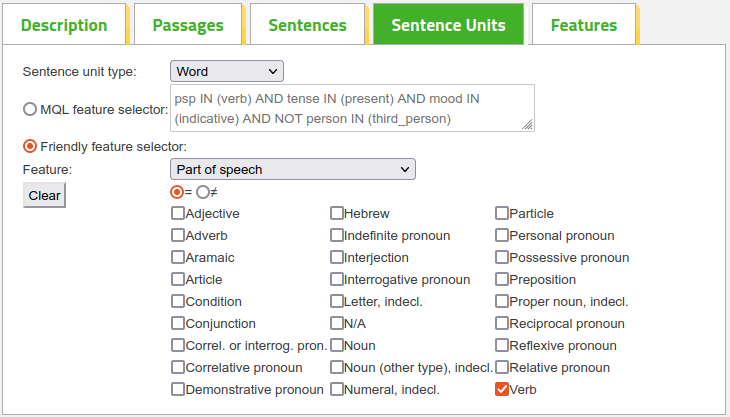The height and width of the screenshot is (417, 730).
Task: Open the Passages tab
Action: pyautogui.click(x=188, y=25)
